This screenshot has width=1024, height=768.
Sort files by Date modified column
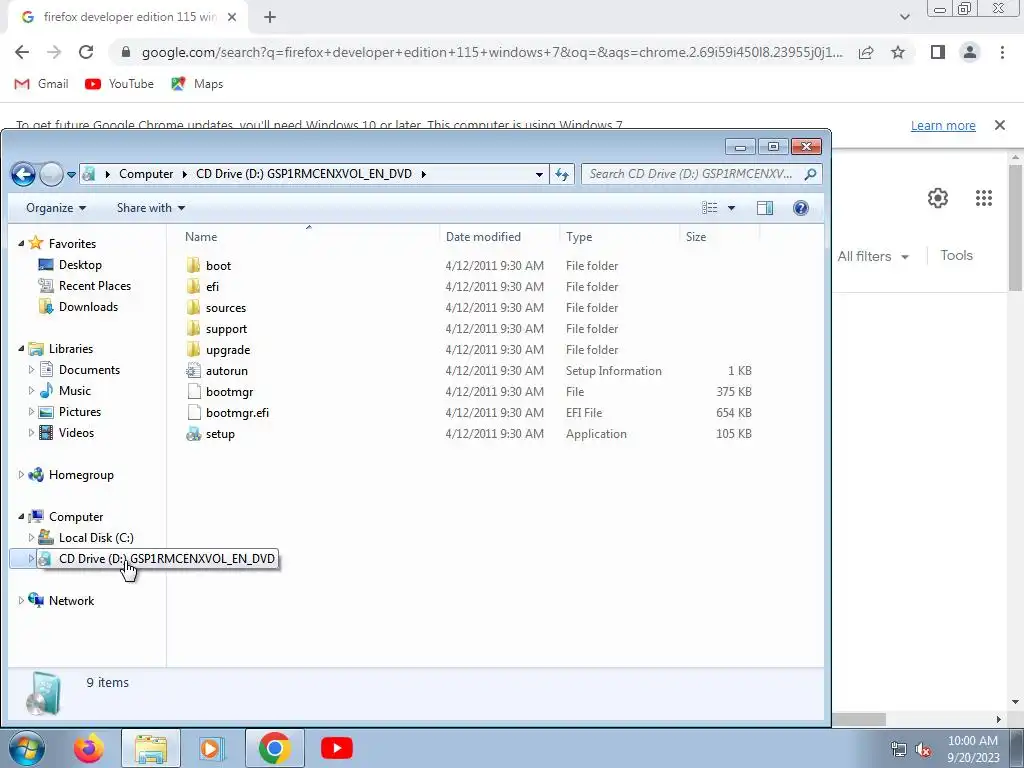click(483, 237)
